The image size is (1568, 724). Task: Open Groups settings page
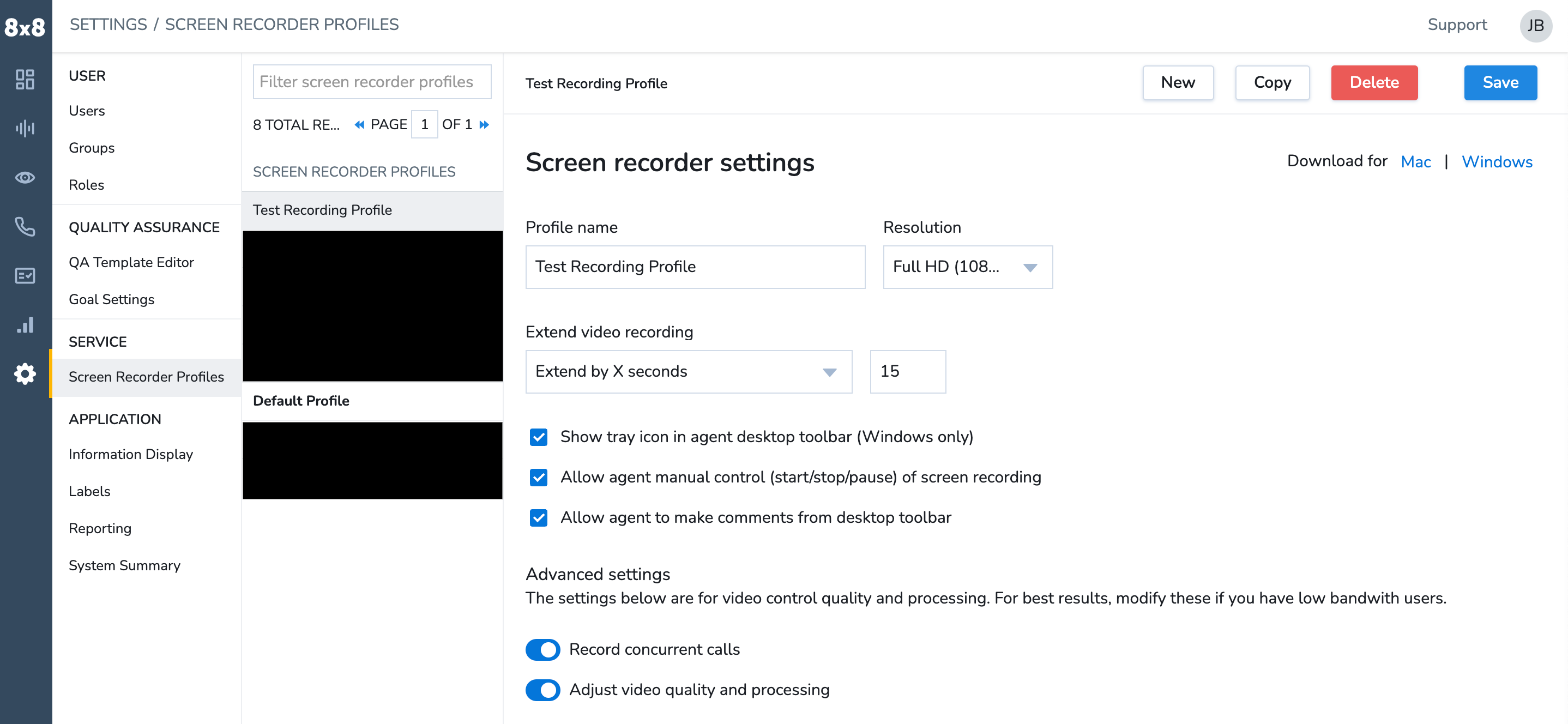91,148
